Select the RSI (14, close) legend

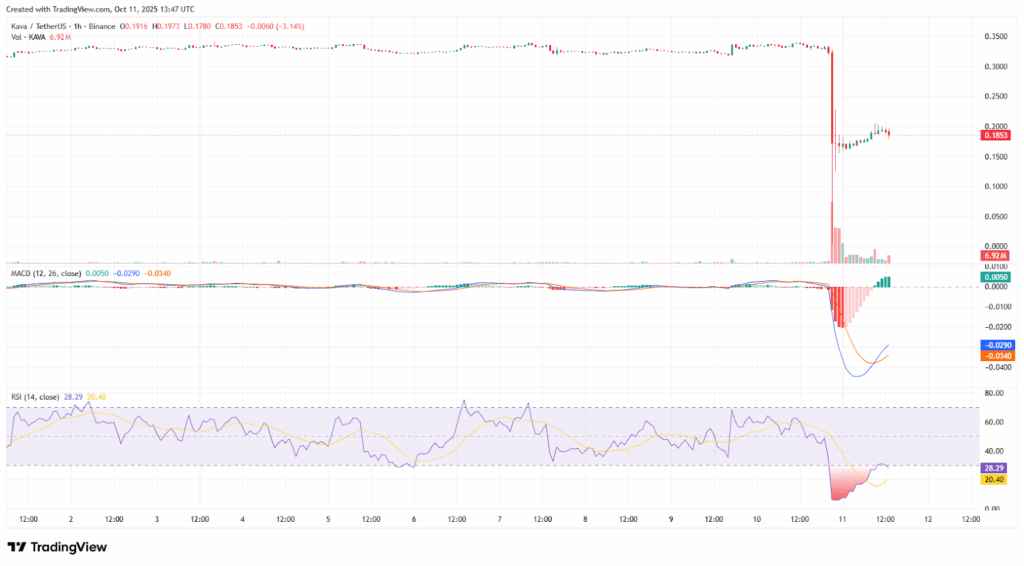[35, 396]
